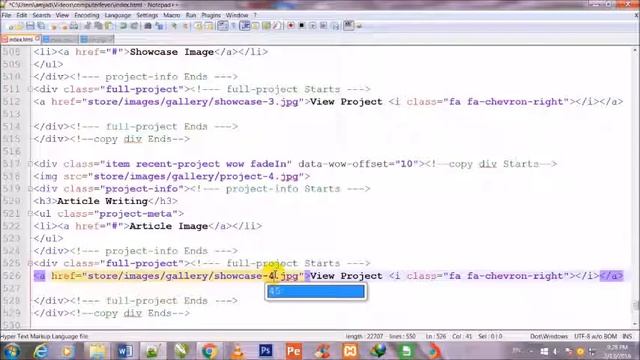Open the Encoding menu

87,15
